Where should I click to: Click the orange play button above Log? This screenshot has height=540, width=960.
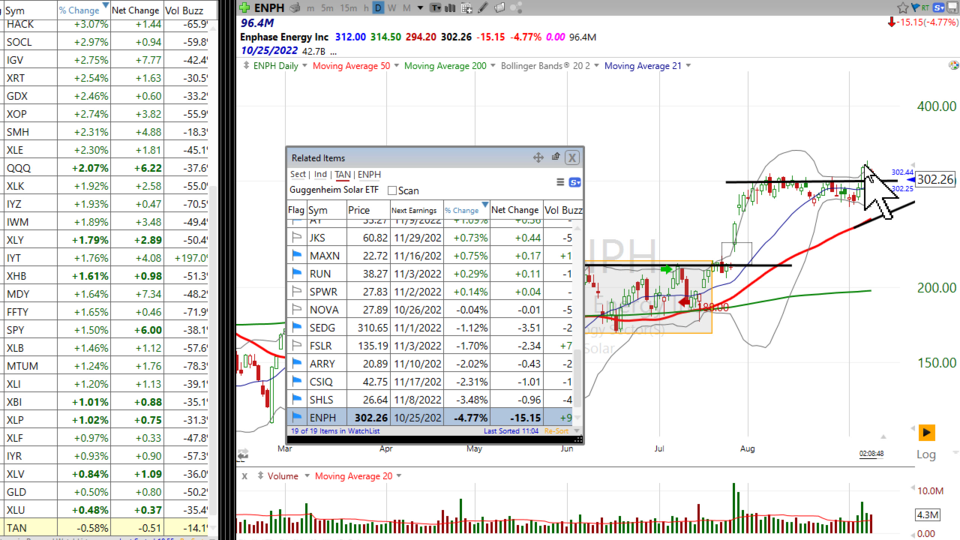(x=926, y=433)
